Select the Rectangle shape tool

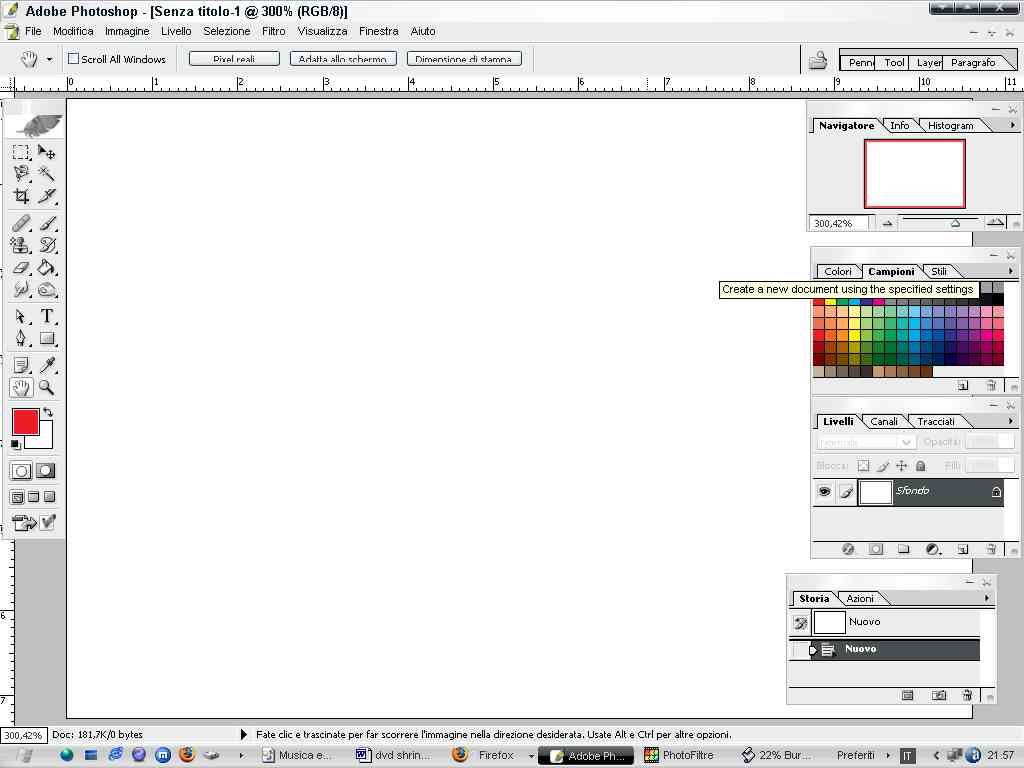pos(46,338)
